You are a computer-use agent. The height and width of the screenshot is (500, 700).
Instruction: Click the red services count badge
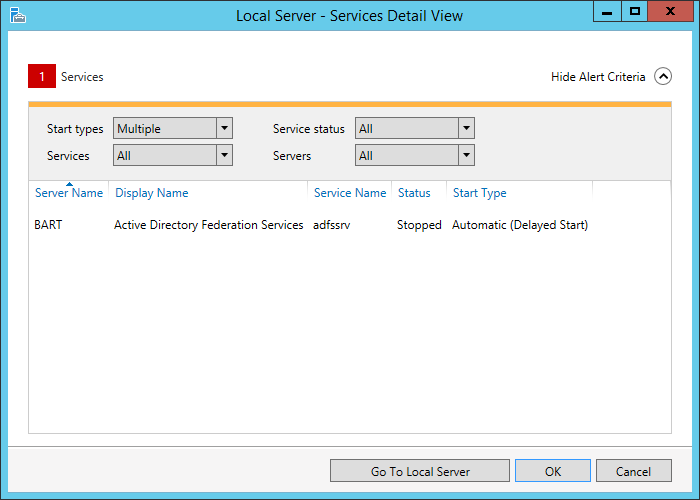pyautogui.click(x=42, y=76)
